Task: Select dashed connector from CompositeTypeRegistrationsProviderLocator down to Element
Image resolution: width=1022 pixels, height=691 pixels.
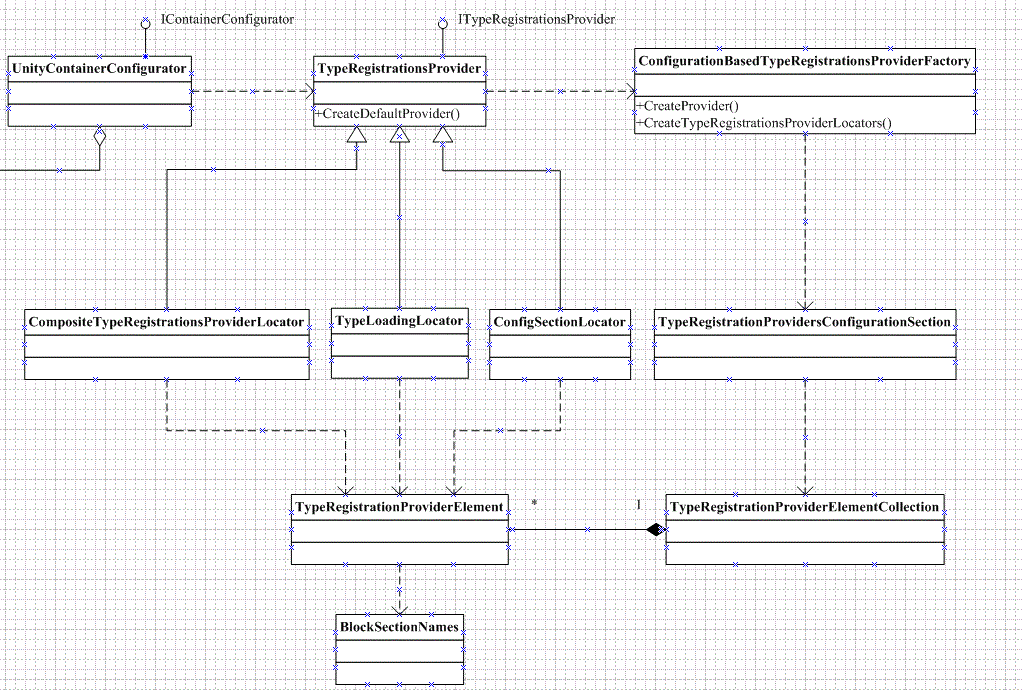Action: tap(262, 430)
